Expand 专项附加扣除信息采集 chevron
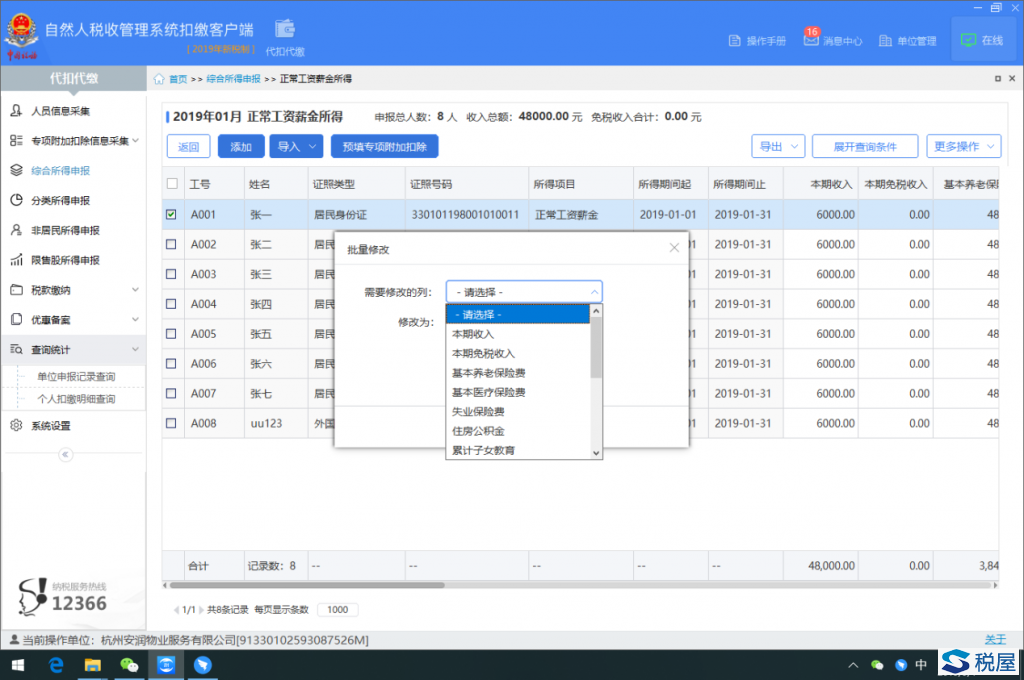The image size is (1024, 680). click(x=135, y=140)
